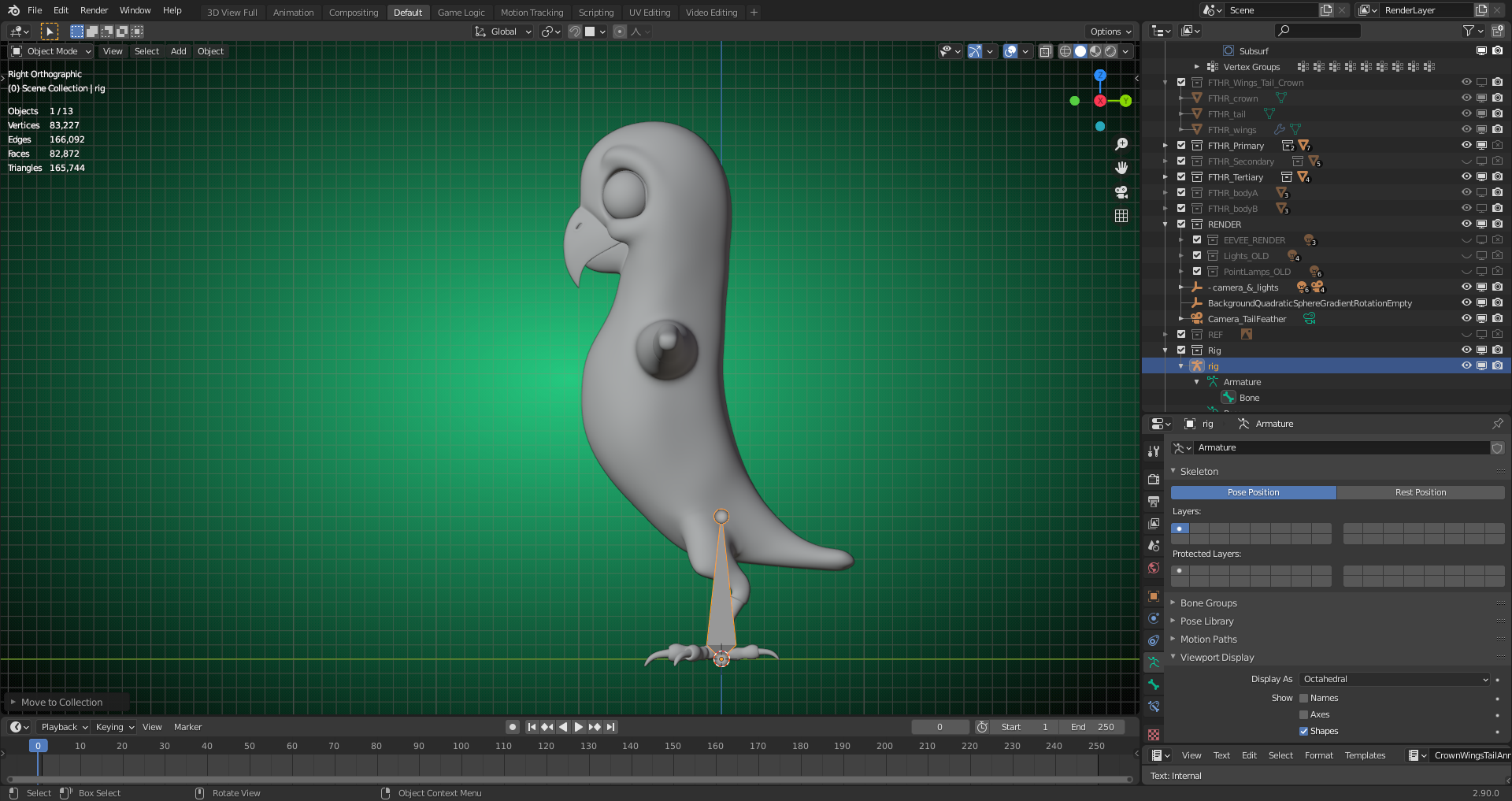This screenshot has height=801, width=1512.
Task: Open the Object properties tab icon
Action: click(x=1154, y=596)
